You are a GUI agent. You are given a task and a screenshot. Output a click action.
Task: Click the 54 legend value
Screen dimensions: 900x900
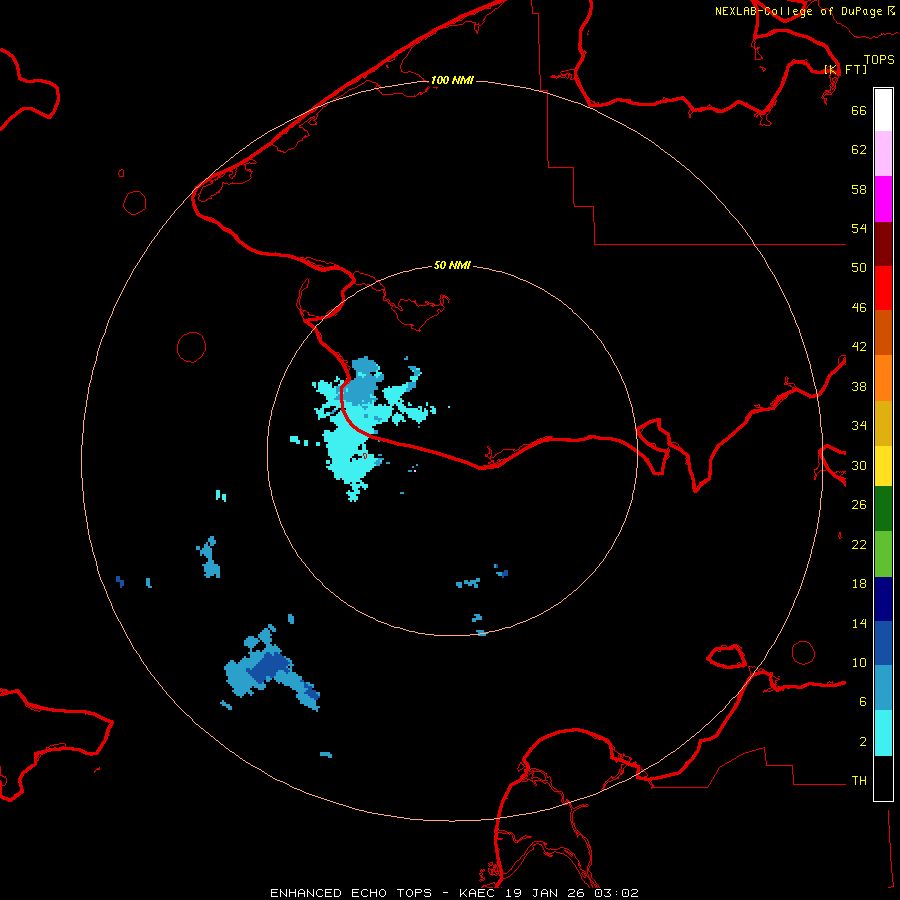[859, 228]
